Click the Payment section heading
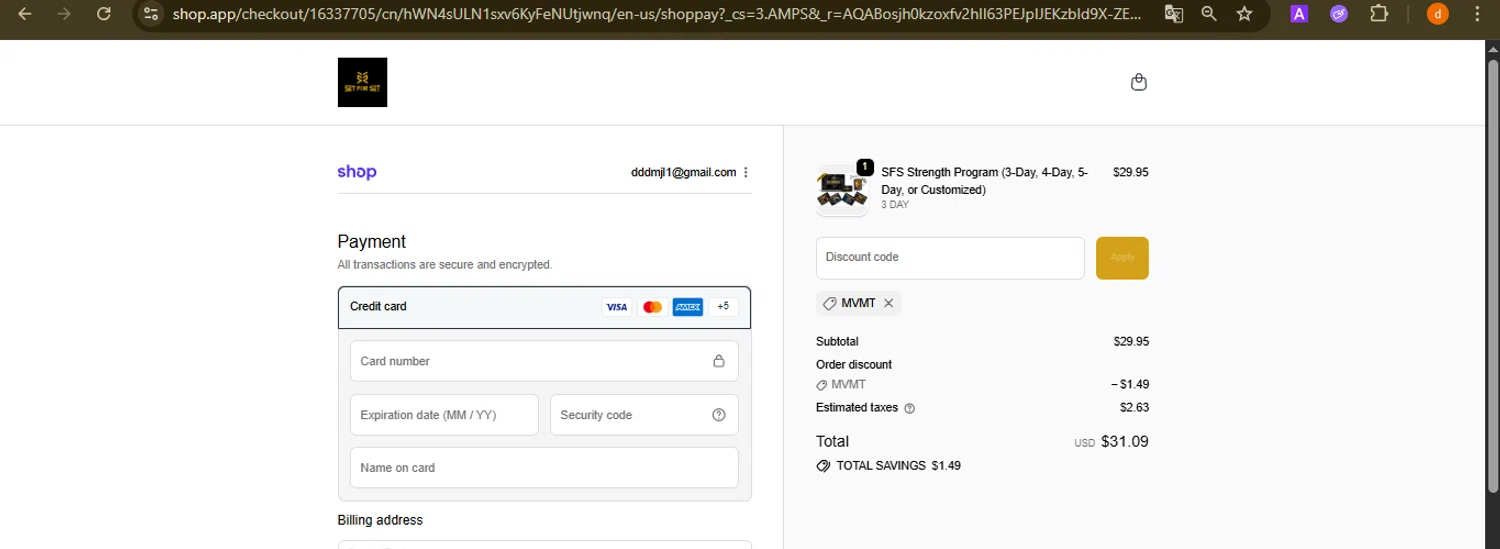 372,242
